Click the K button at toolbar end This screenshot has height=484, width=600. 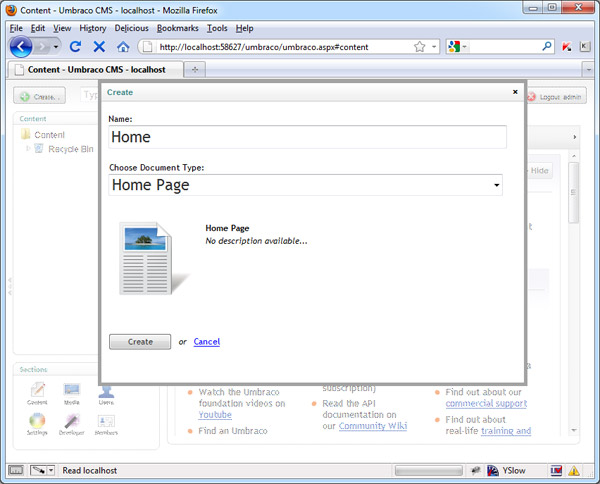pos(584,47)
